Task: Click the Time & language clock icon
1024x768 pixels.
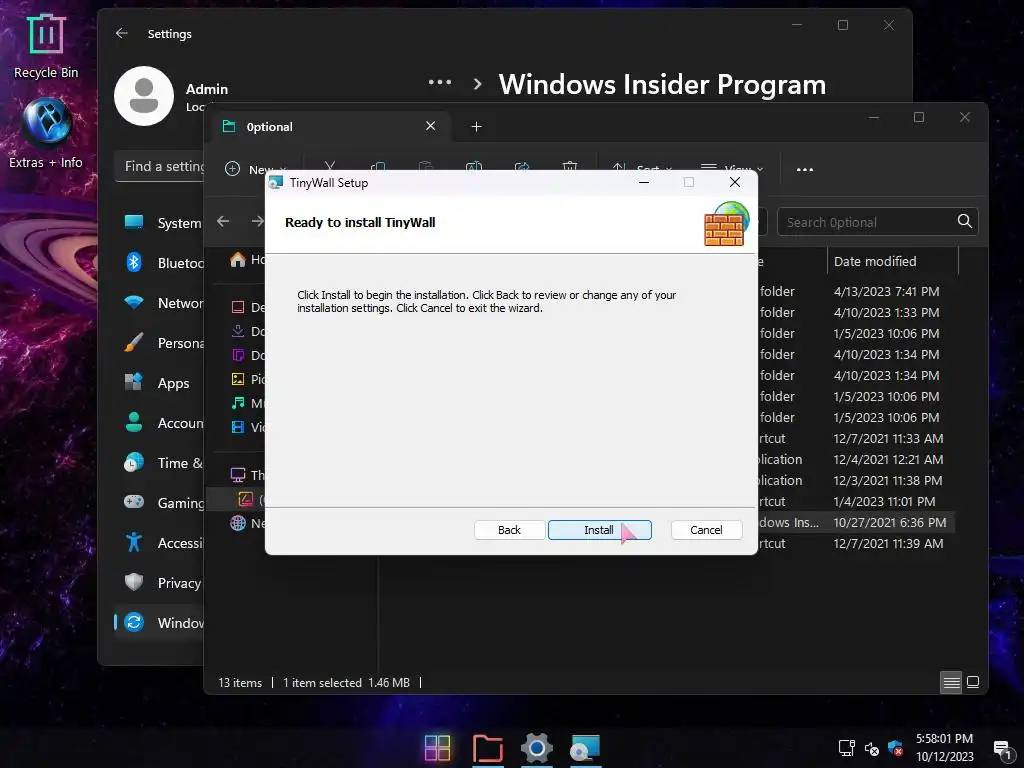Action: point(134,462)
